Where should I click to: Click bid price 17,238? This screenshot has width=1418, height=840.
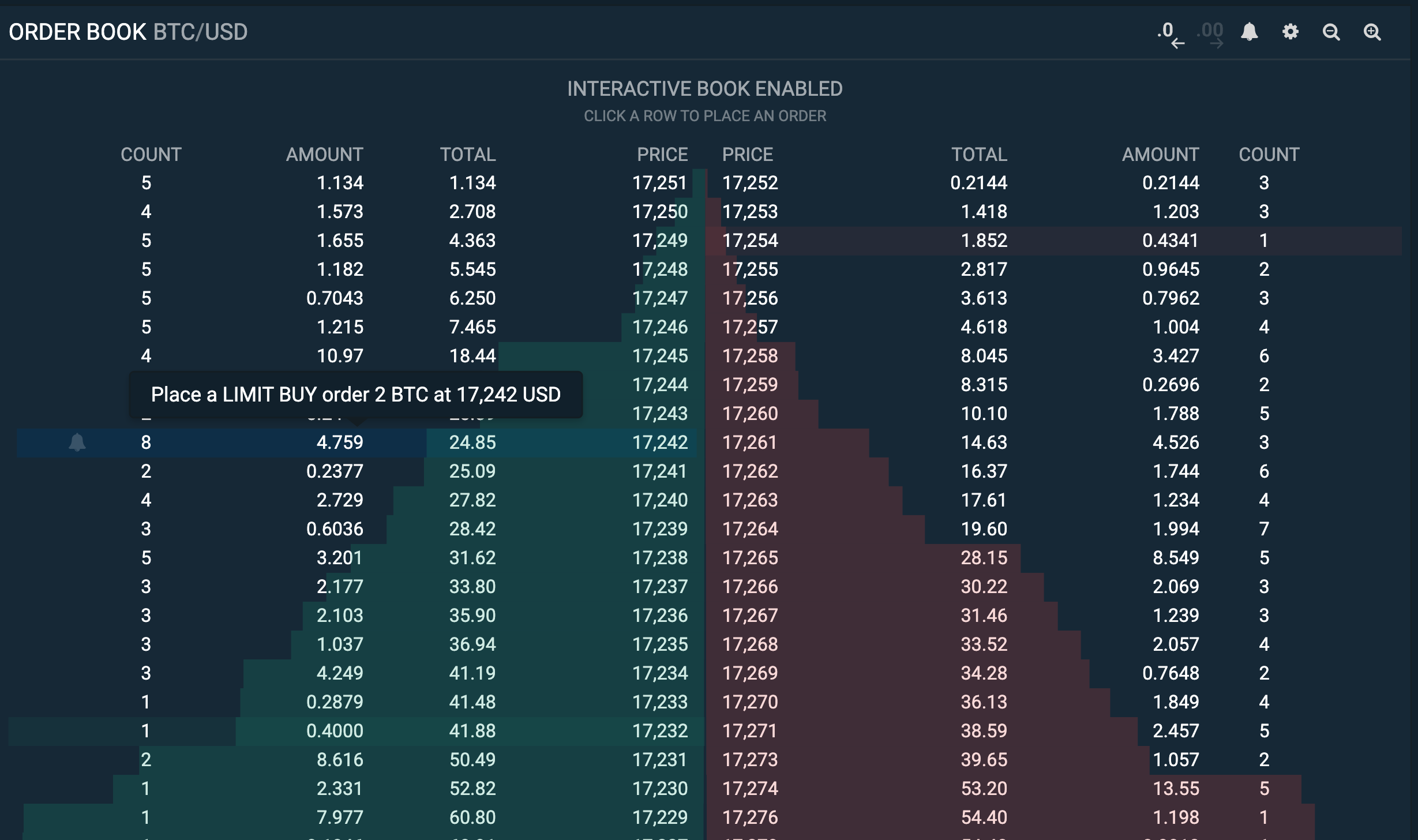pos(659,558)
